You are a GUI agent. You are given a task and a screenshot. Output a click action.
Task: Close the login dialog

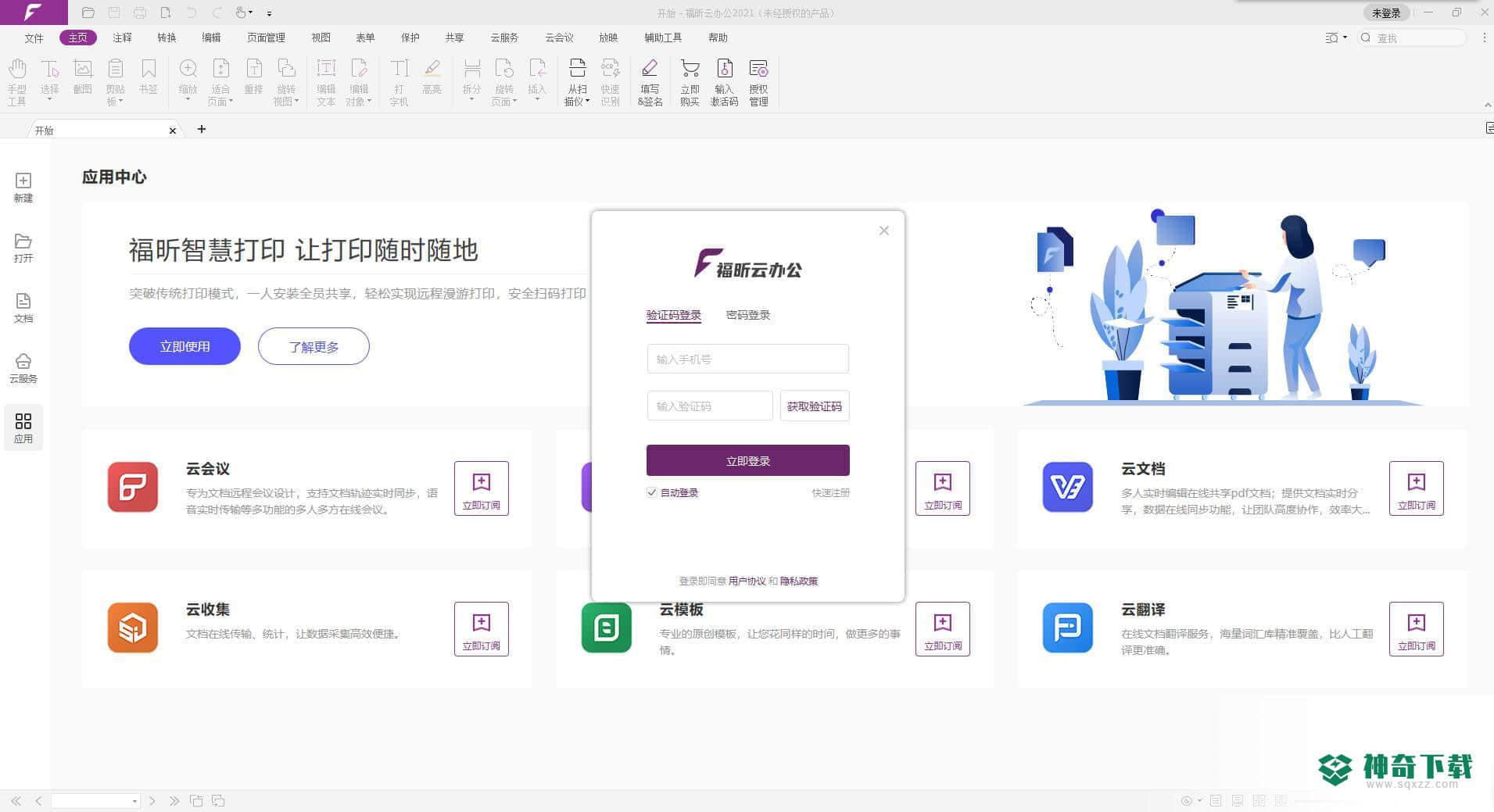pyautogui.click(x=884, y=231)
